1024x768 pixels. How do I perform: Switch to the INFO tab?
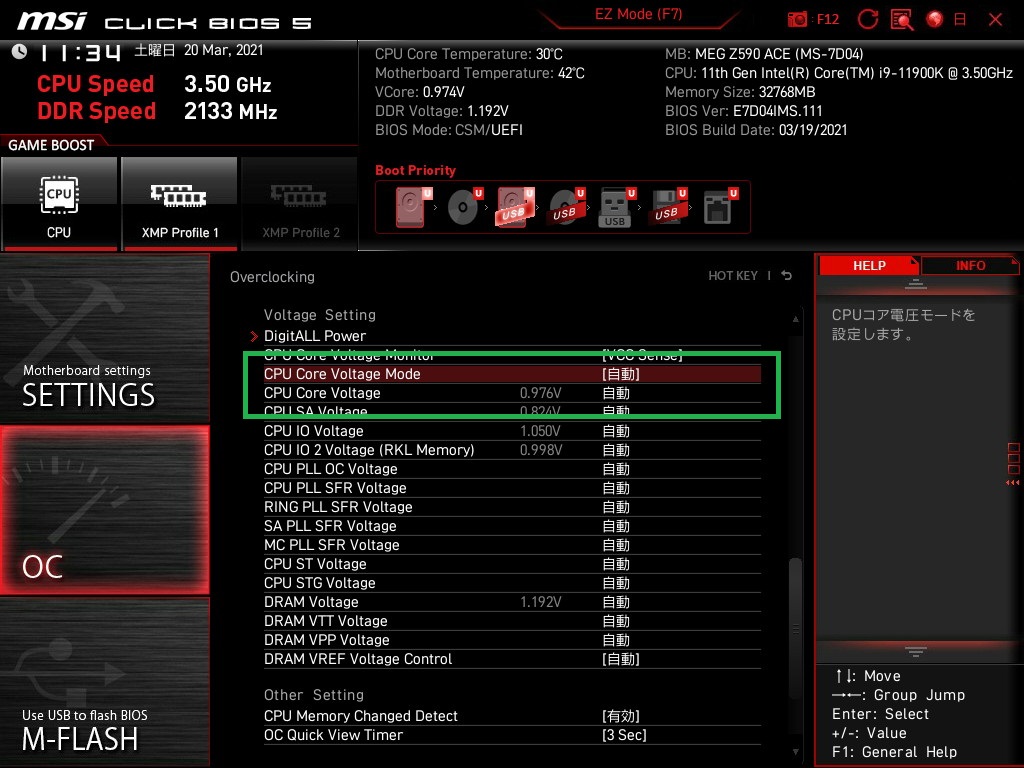pos(970,266)
